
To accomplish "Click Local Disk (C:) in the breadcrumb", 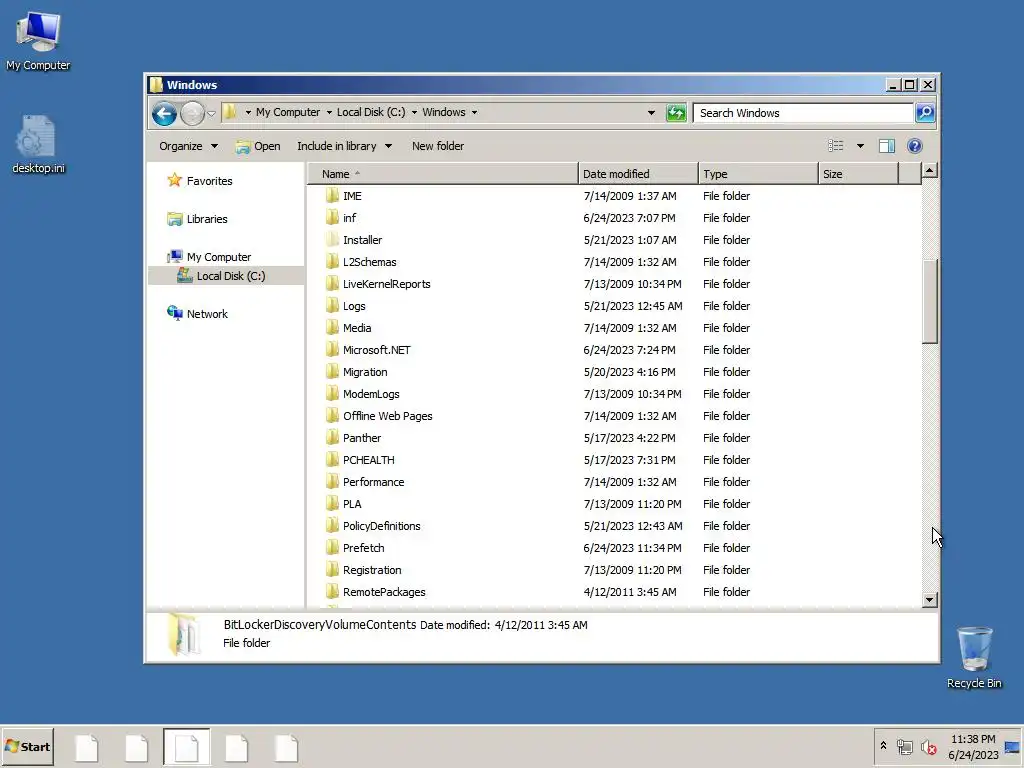I will point(371,112).
